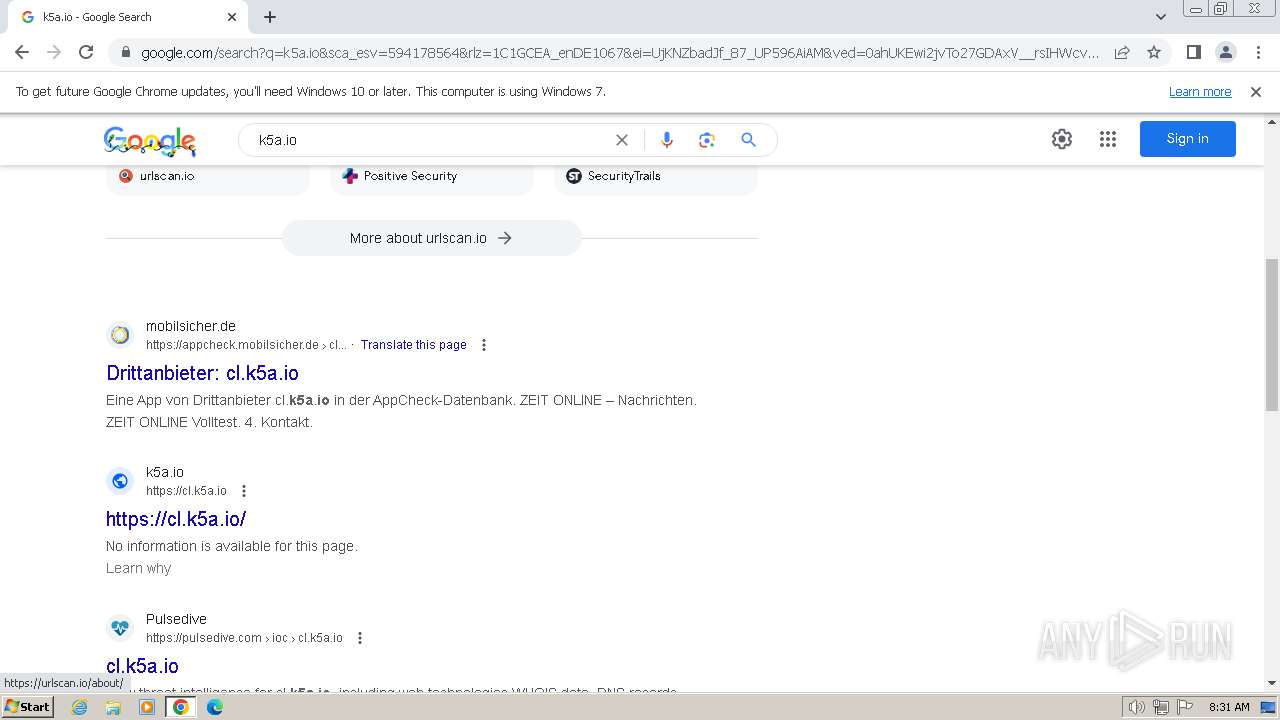Select the k5a.io - Google Search tab
Viewport: 1280px width, 720px height.
click(x=128, y=17)
